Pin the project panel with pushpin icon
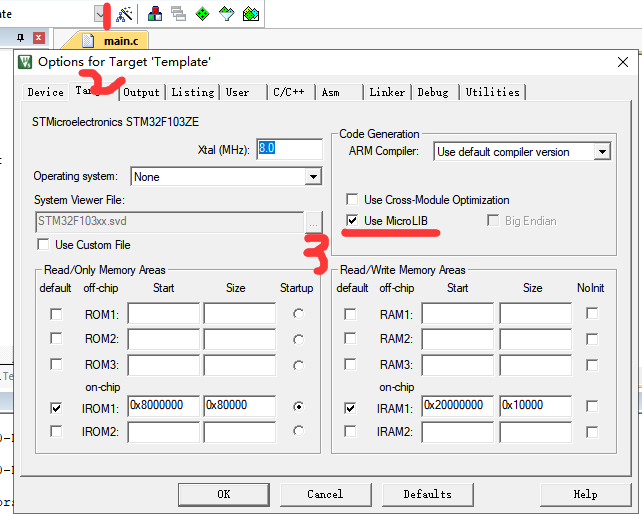642x514 pixels. pyautogui.click(x=20, y=38)
